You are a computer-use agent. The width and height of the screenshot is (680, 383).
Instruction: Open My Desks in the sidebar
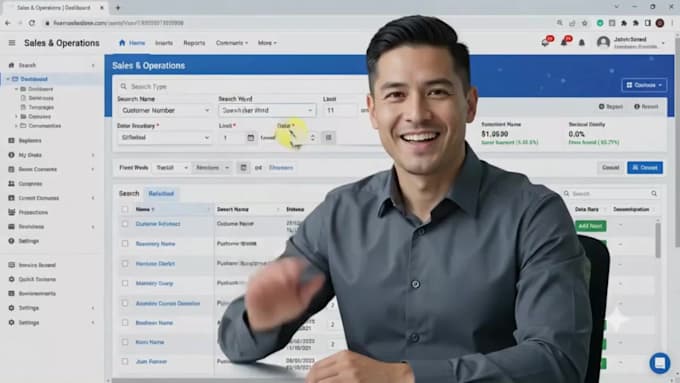[x=30, y=155]
